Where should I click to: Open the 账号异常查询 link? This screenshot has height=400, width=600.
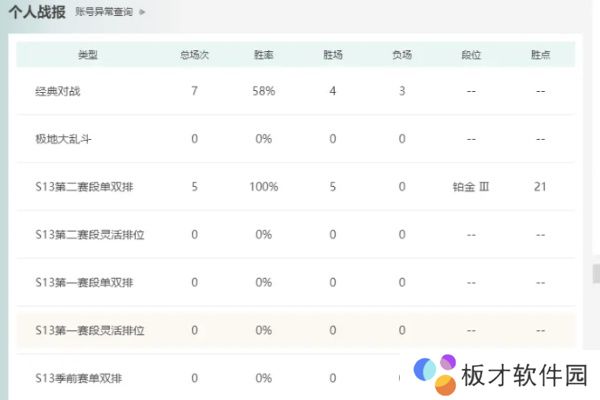pyautogui.click(x=104, y=12)
